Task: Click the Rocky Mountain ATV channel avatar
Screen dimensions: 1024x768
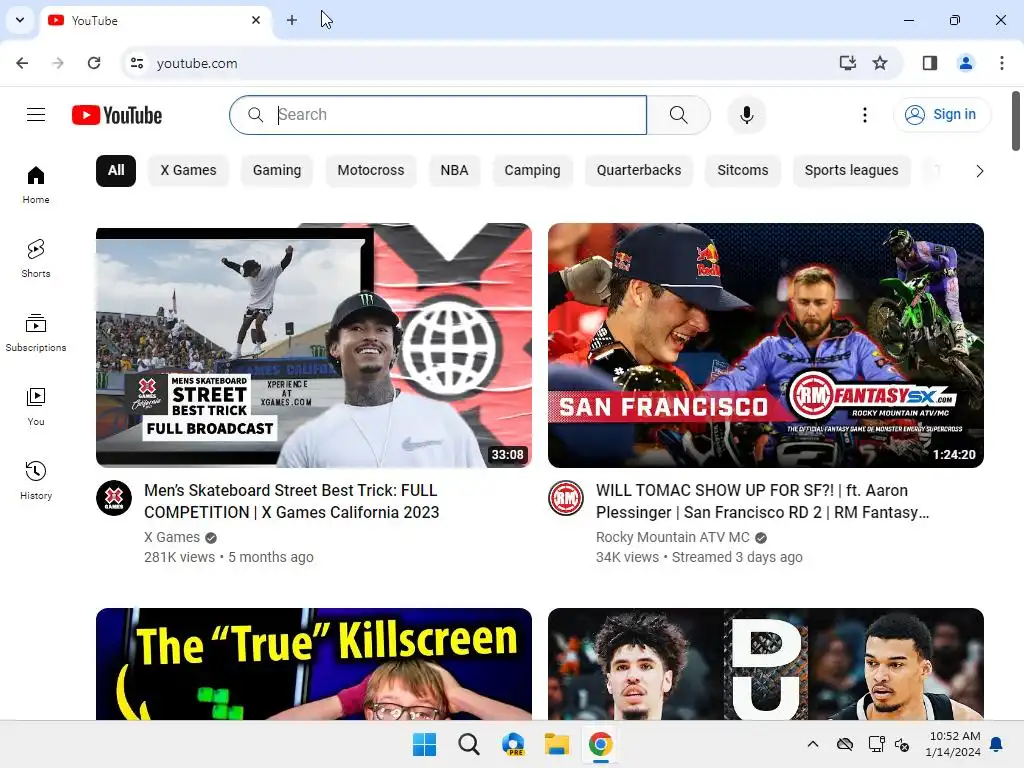Action: (x=566, y=498)
